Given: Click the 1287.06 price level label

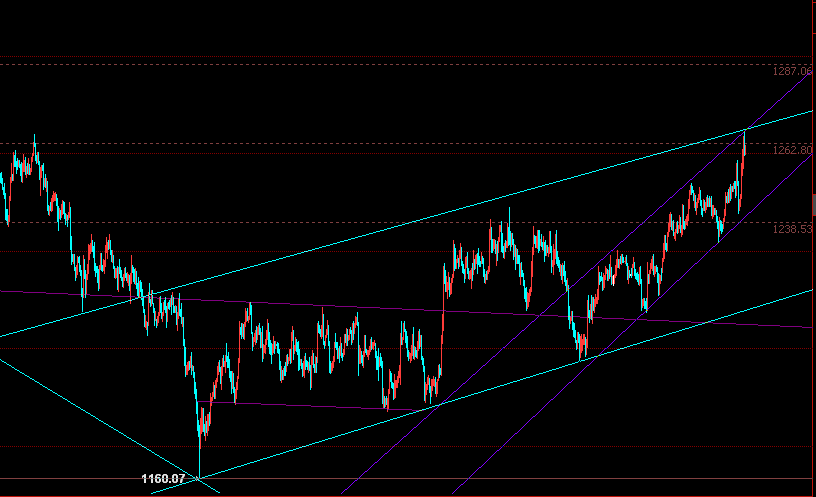Looking at the screenshot, I should 792,71.
